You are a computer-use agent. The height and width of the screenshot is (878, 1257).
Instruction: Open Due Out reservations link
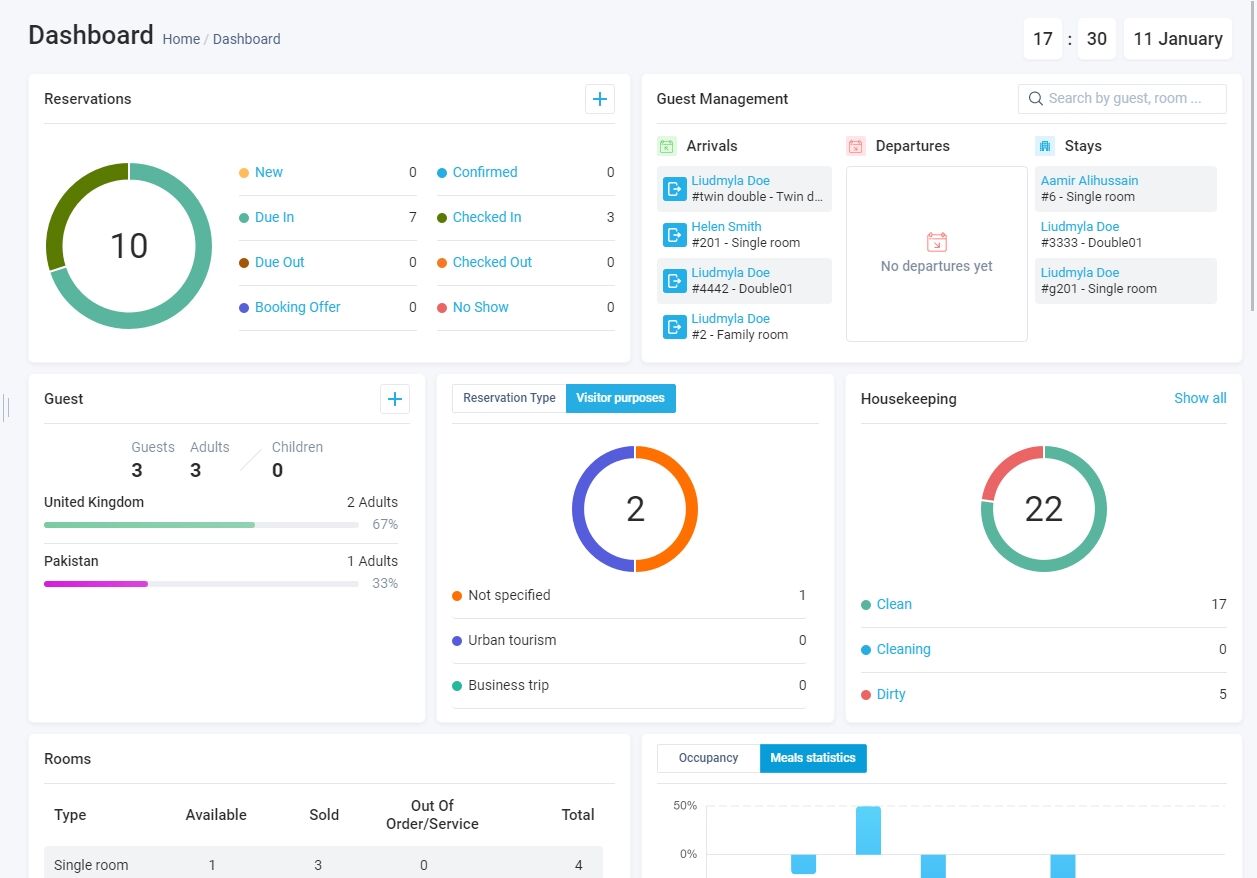tap(279, 262)
